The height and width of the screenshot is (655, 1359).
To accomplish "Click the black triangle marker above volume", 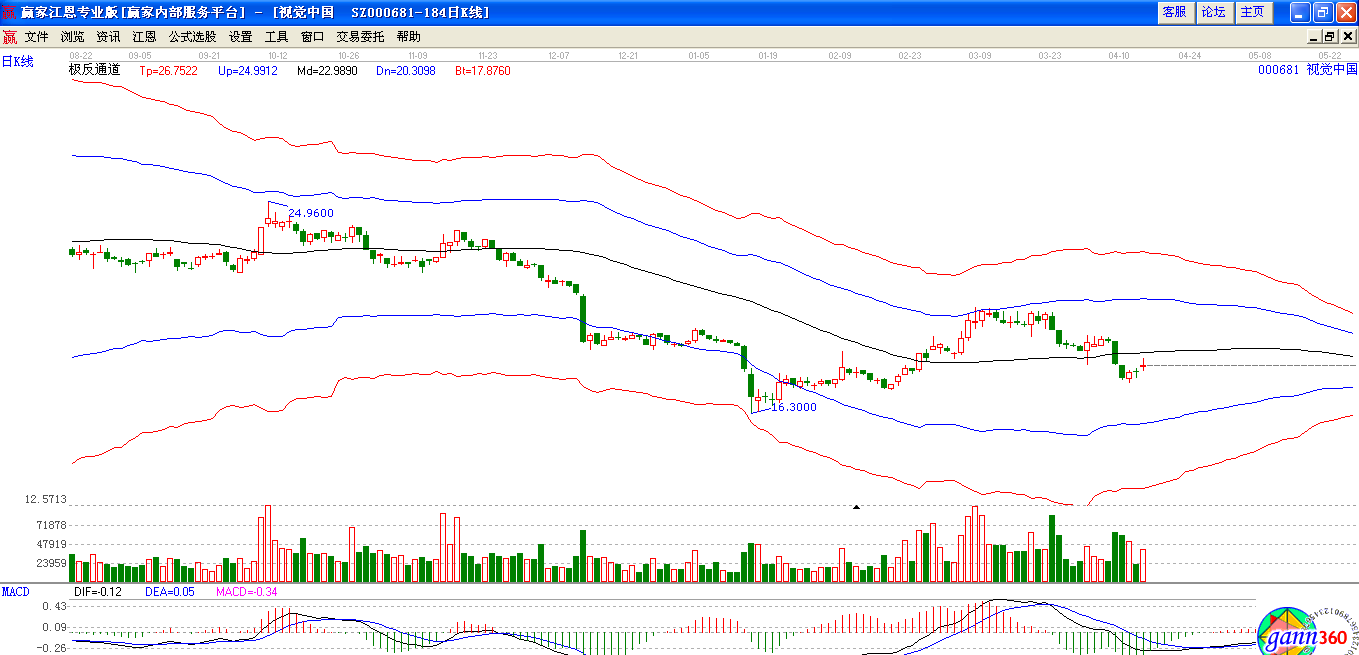I will (x=856, y=507).
